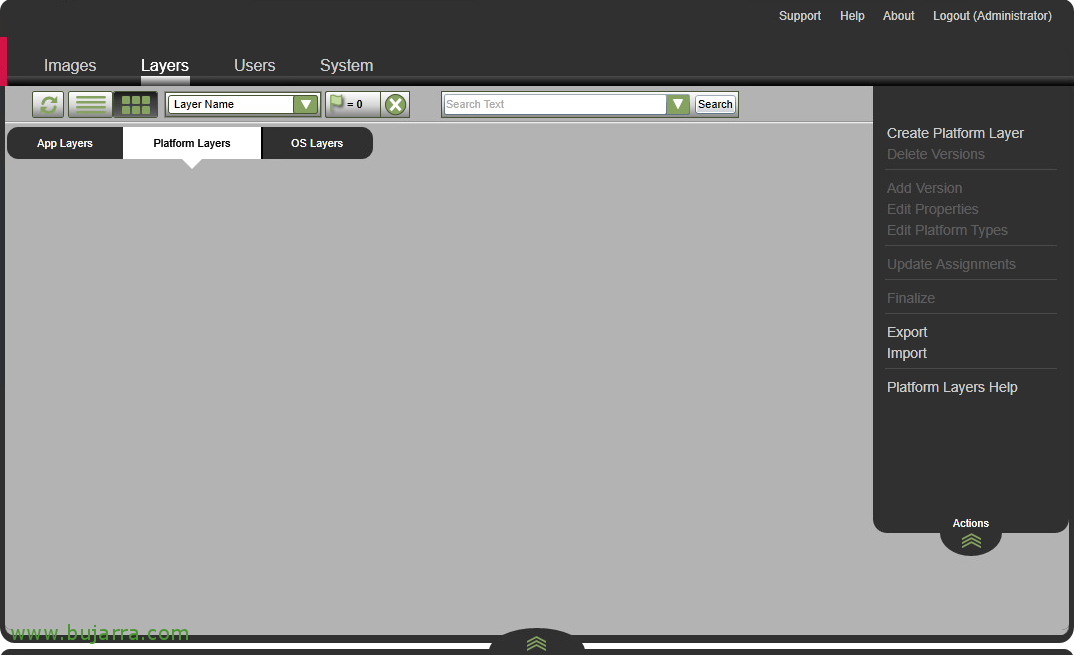This screenshot has width=1074, height=655.
Task: Switch to grid icon view
Action: [135, 104]
